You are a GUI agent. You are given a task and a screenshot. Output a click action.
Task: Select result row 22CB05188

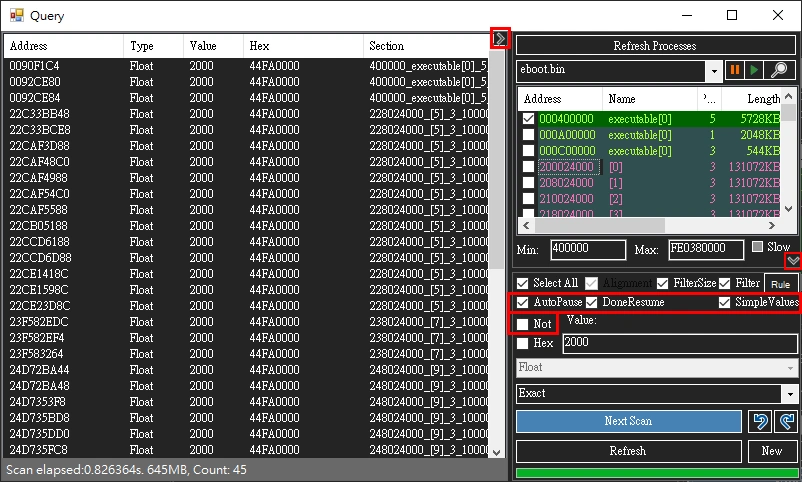(246, 226)
